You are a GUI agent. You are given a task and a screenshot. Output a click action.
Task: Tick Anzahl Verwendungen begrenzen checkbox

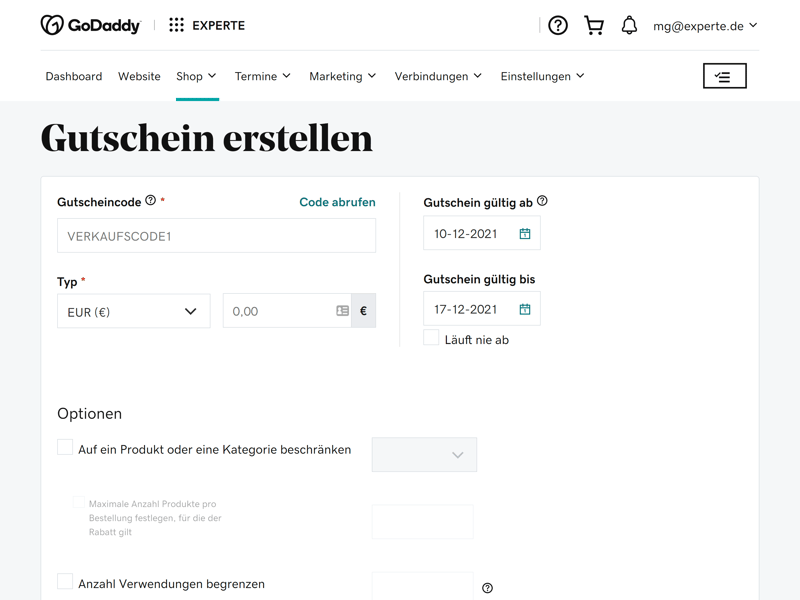pos(65,582)
